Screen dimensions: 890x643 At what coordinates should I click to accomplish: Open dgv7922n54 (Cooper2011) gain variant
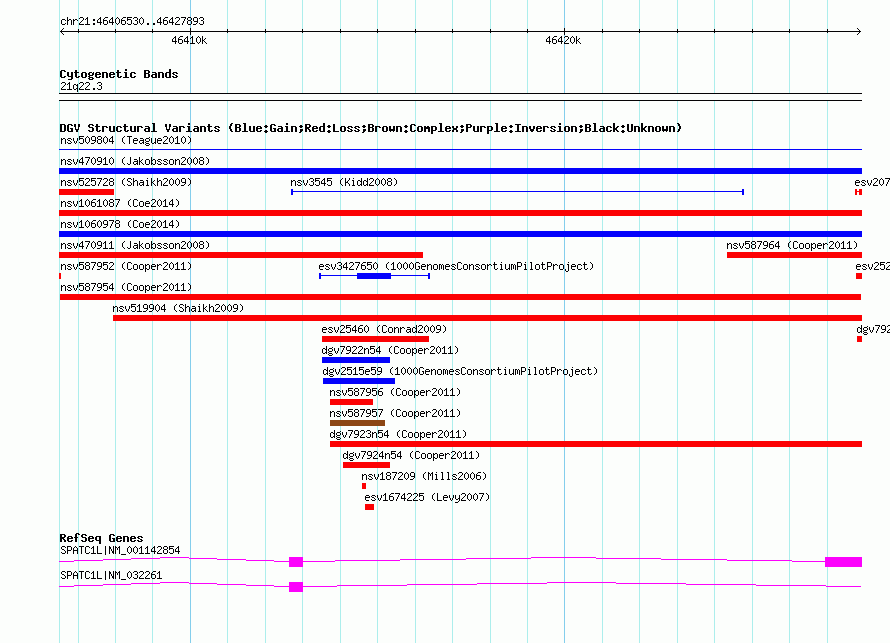click(x=356, y=360)
